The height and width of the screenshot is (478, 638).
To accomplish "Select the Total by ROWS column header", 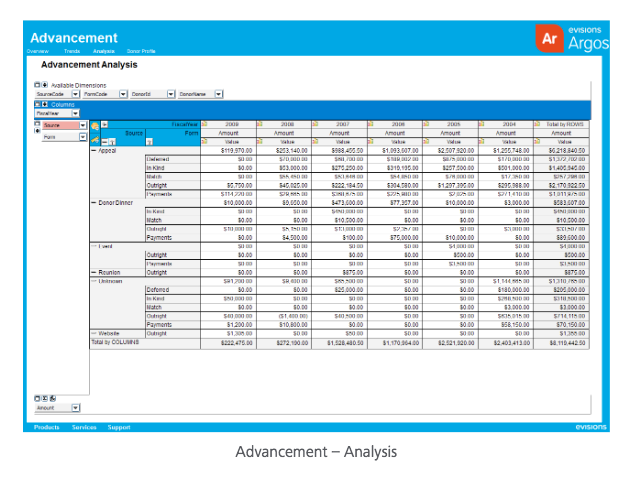I will (x=564, y=124).
